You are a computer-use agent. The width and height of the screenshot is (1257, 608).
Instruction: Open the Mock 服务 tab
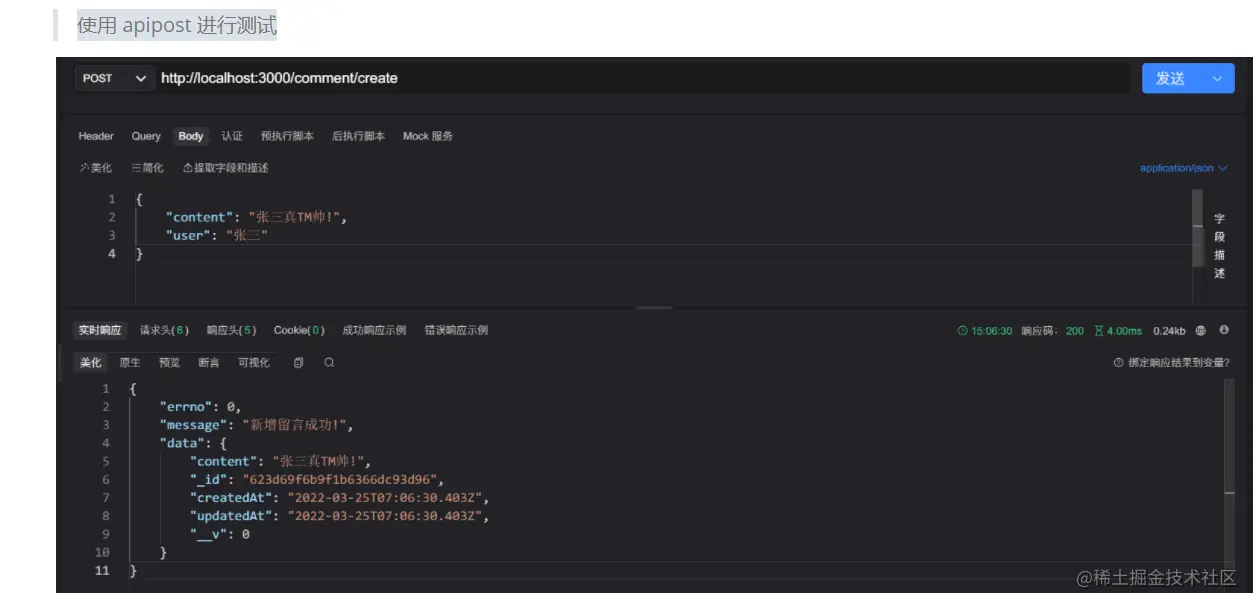pyautogui.click(x=428, y=136)
